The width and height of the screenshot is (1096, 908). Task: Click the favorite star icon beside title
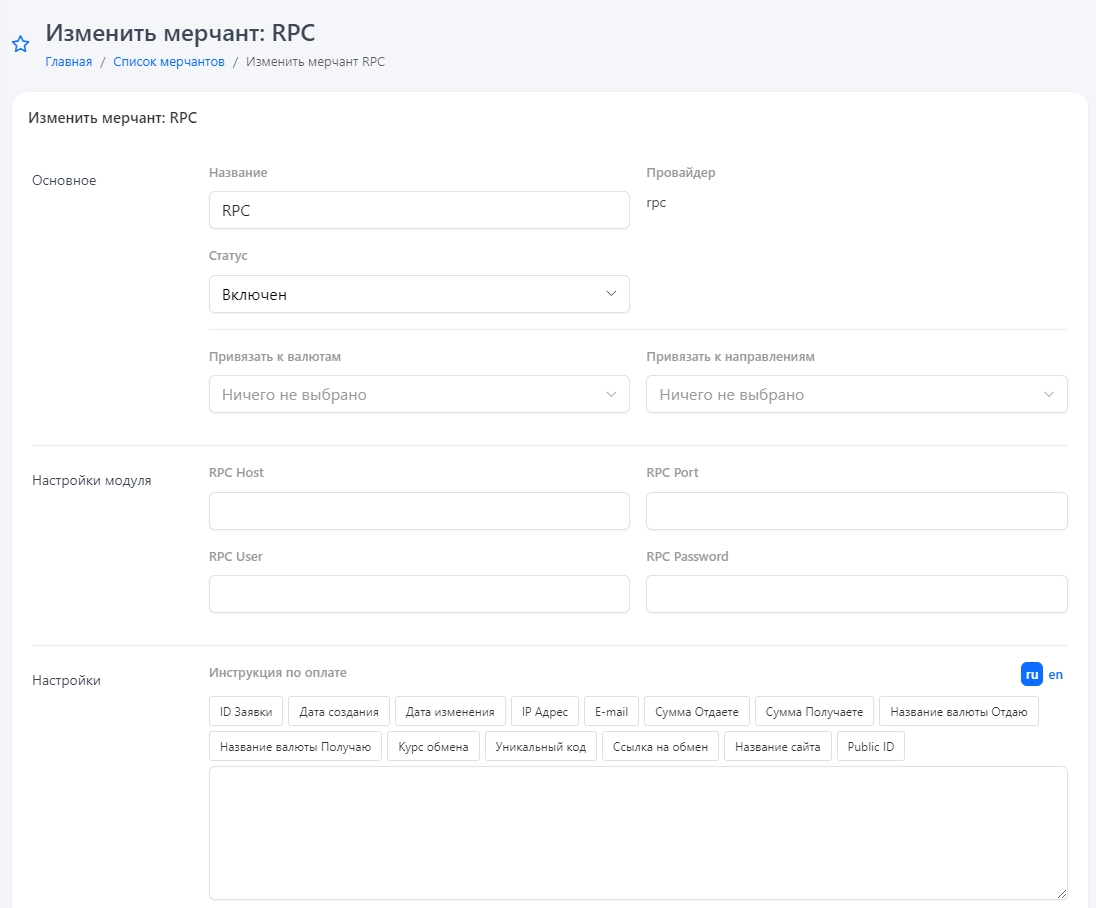(x=20, y=44)
